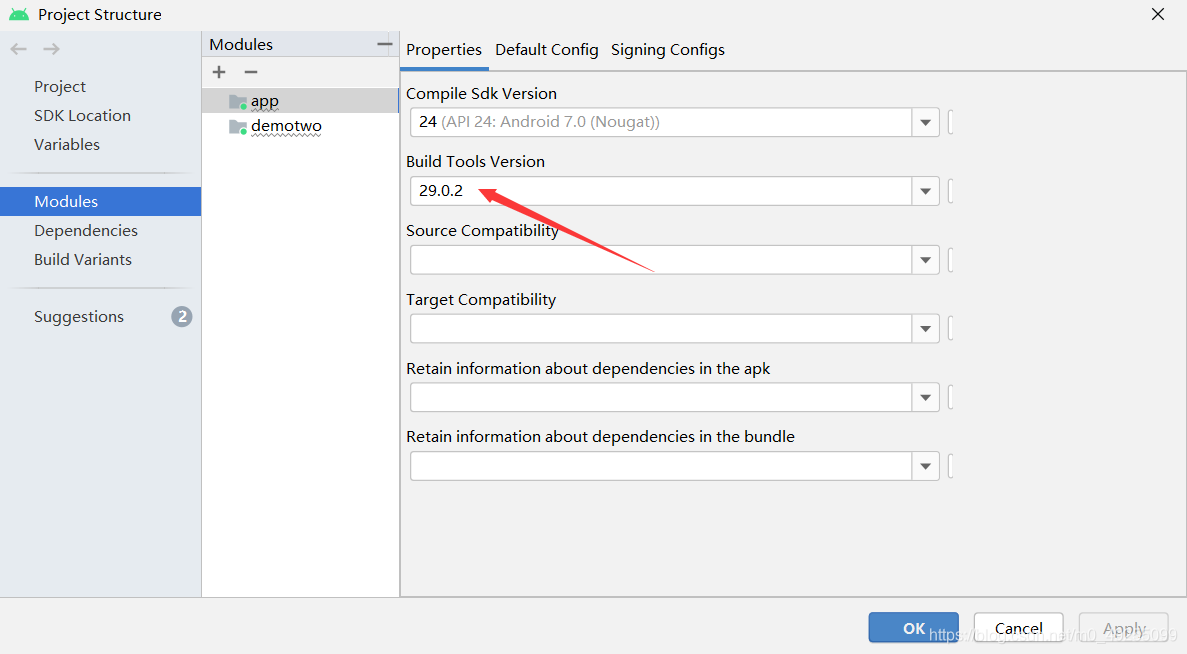Click the back navigation arrow

click(x=17, y=48)
